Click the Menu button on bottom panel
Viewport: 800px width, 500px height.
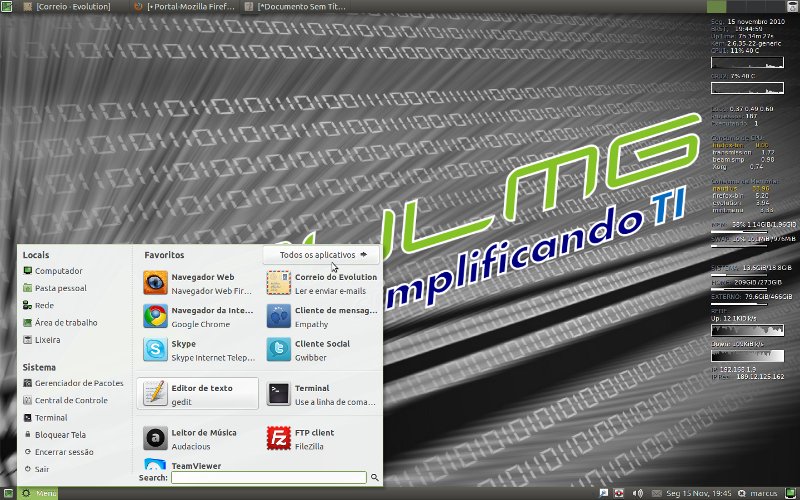coord(38,493)
